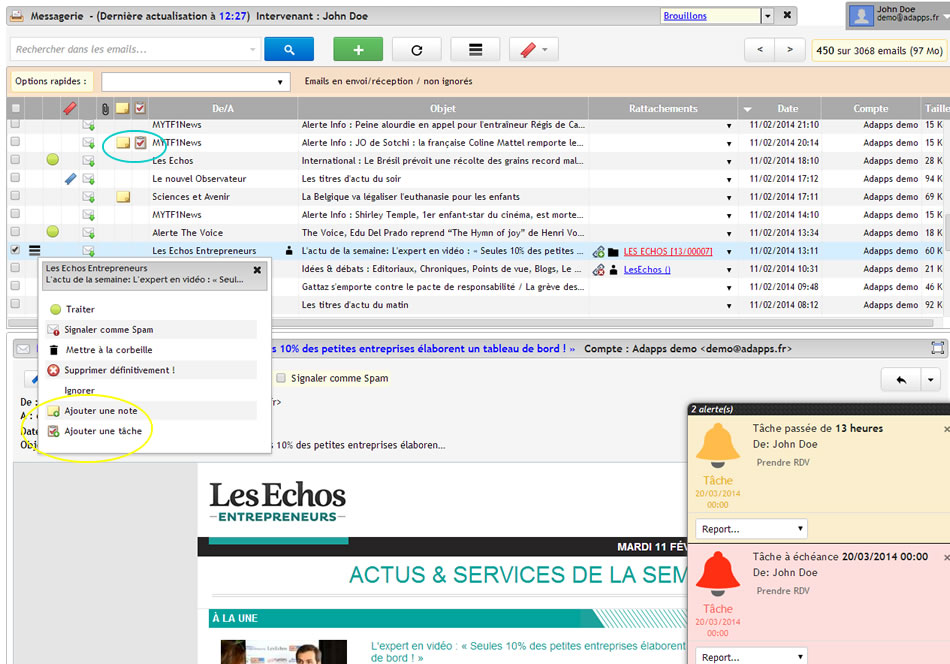Click the envelope icon in the preview header
The image size is (950, 664).
point(23,349)
